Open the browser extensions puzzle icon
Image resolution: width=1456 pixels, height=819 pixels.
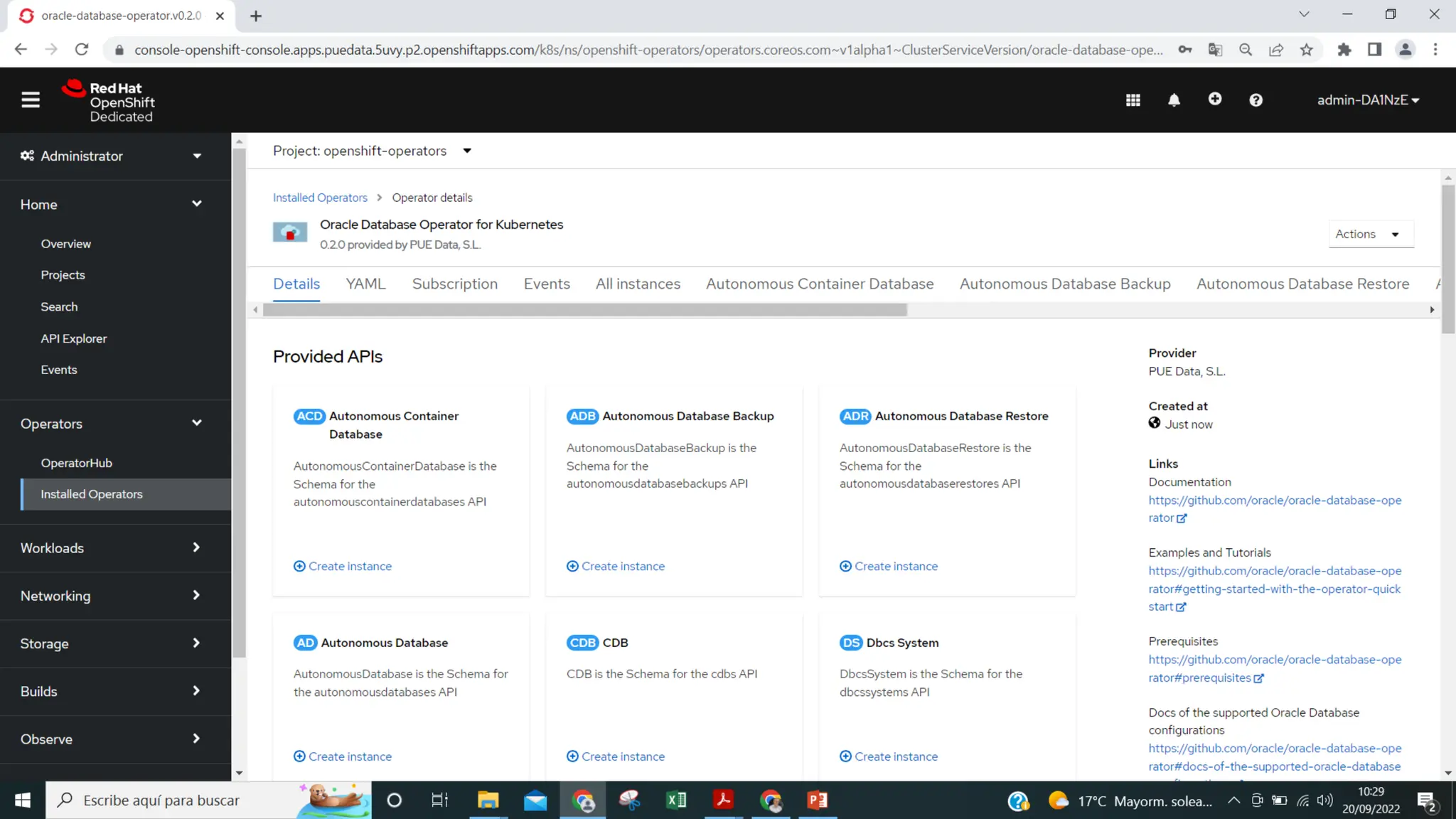point(1344,50)
